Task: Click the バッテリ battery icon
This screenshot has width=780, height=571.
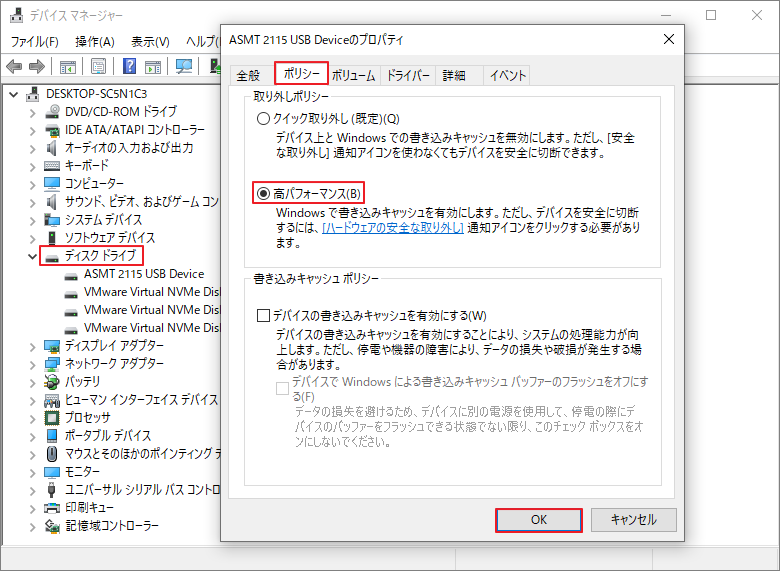Action: pos(52,381)
